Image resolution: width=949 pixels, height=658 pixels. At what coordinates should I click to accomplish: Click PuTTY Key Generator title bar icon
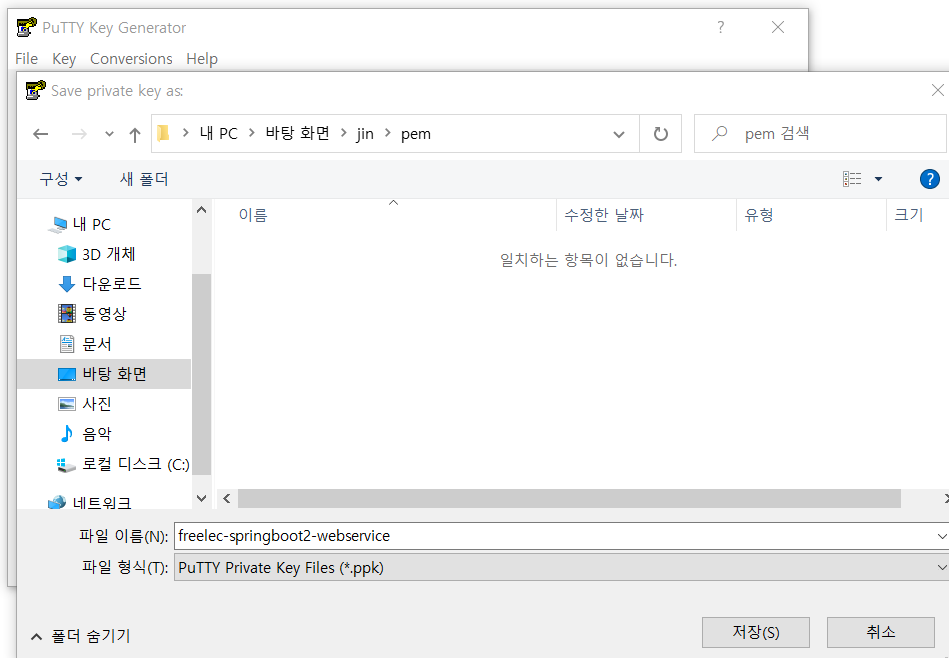(26, 28)
